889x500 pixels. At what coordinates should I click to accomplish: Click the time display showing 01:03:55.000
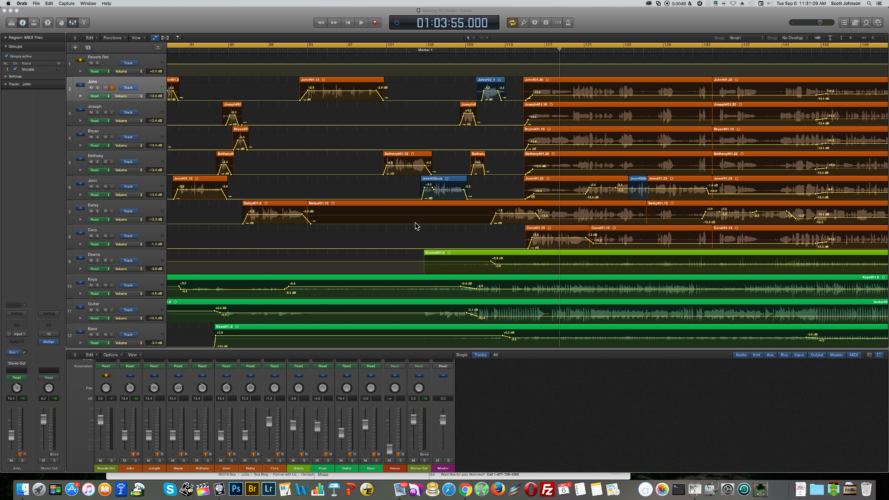(x=452, y=23)
